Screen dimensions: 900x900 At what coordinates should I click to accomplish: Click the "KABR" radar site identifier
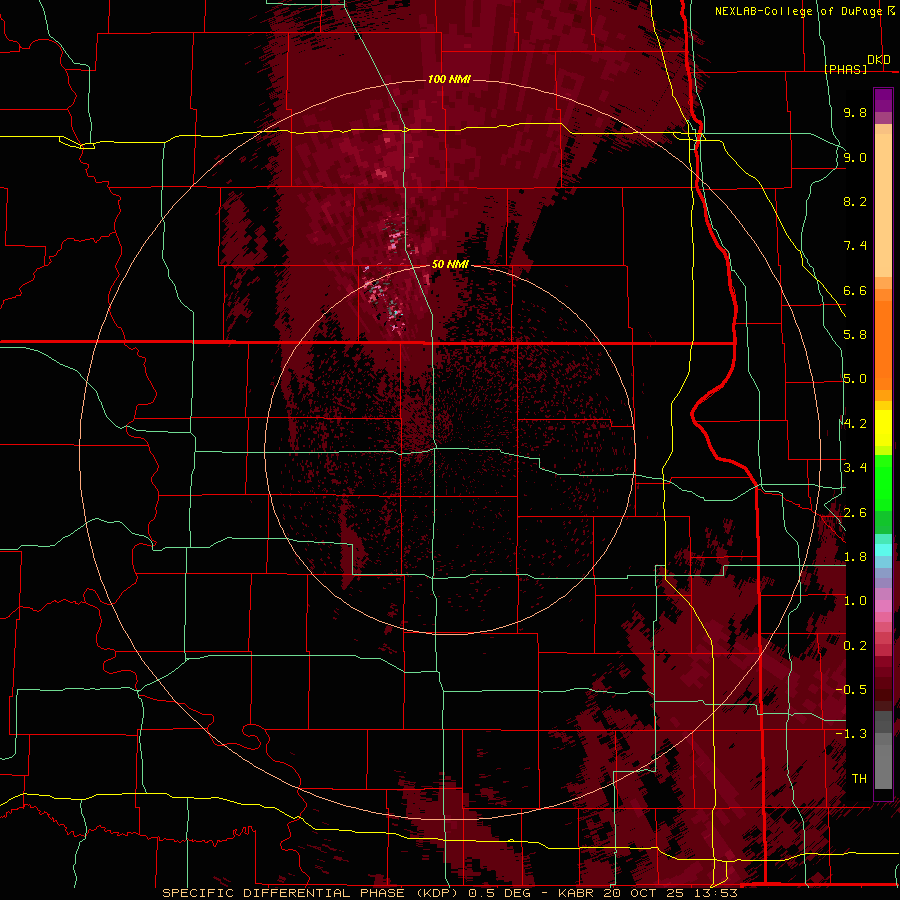click(576, 893)
